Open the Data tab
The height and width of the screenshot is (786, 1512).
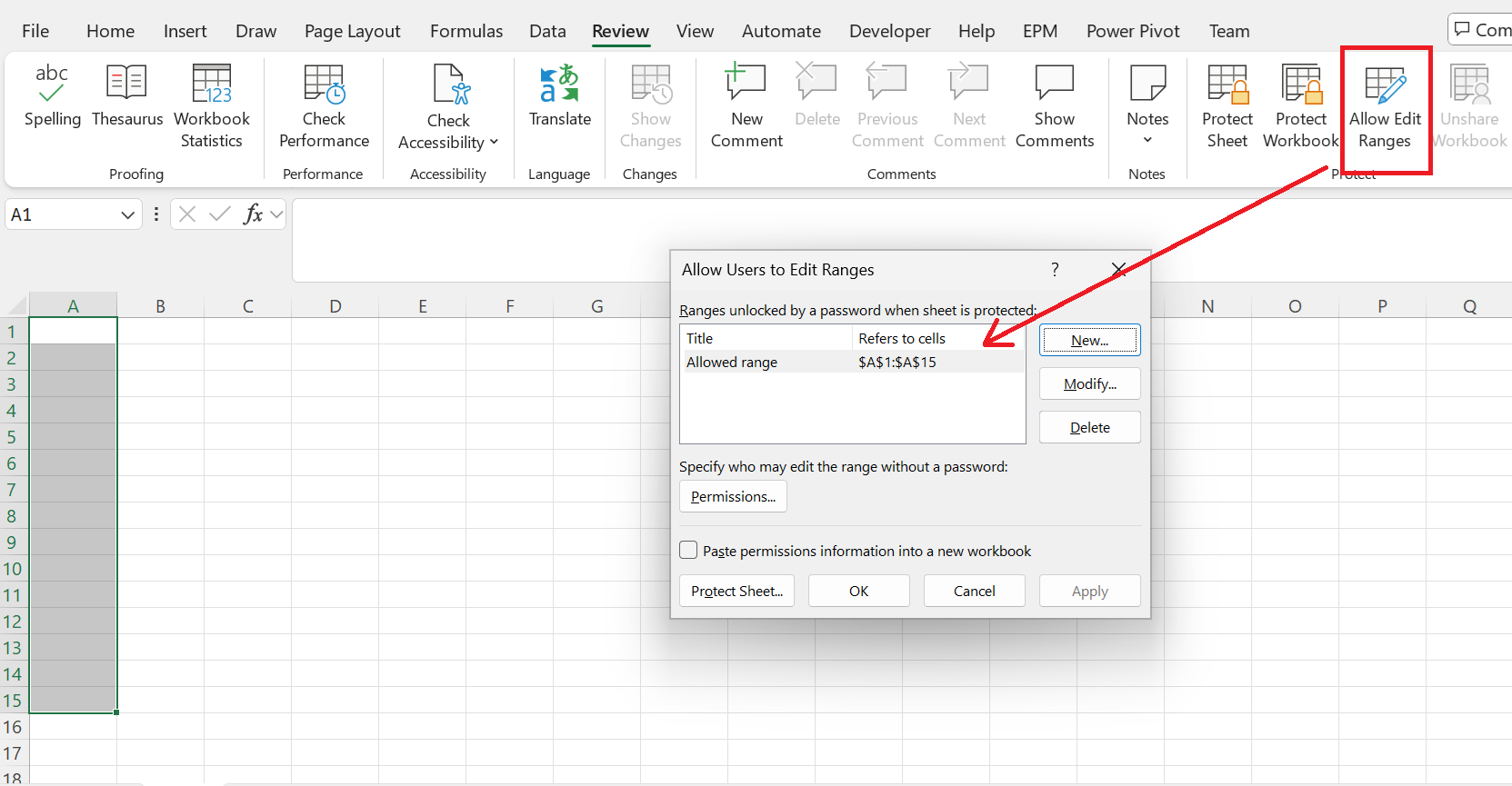point(547,31)
